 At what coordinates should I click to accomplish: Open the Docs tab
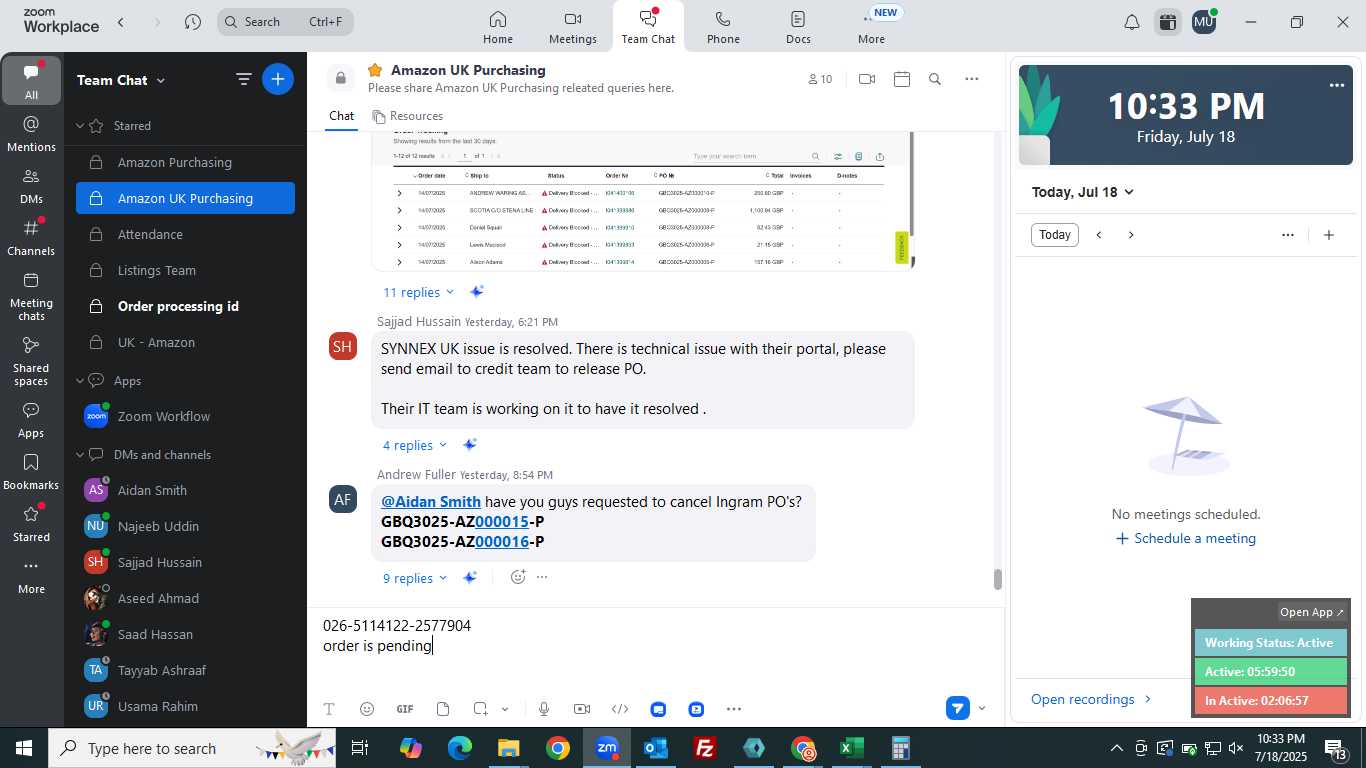(798, 27)
